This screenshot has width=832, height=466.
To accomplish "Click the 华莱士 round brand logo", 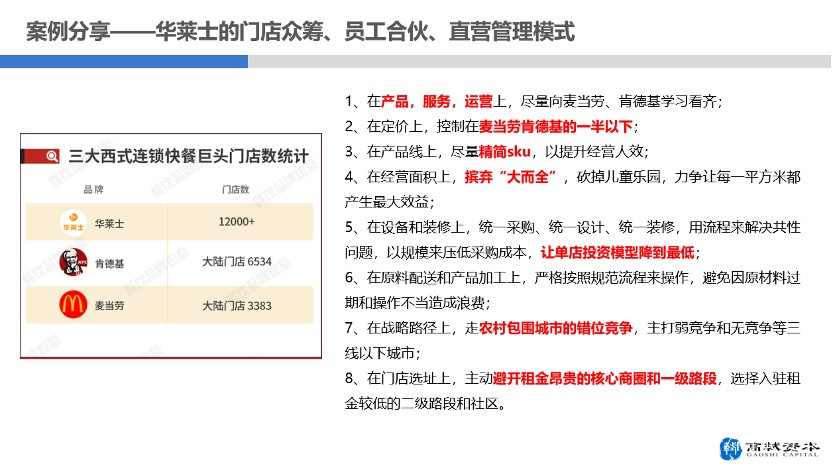I will [73, 222].
